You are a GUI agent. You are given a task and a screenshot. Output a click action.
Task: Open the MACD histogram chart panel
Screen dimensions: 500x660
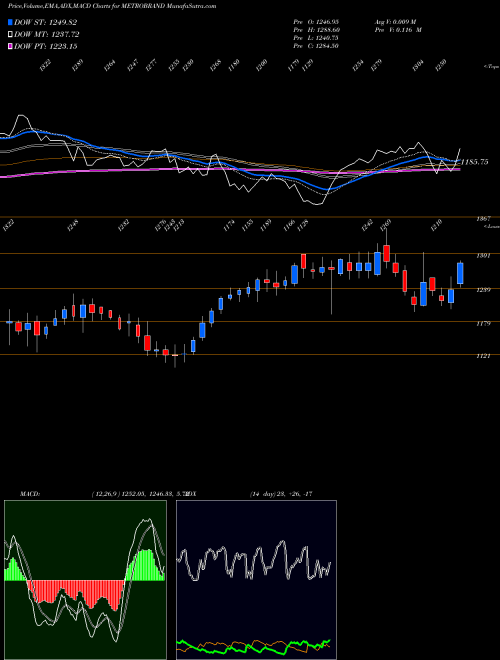(85, 580)
